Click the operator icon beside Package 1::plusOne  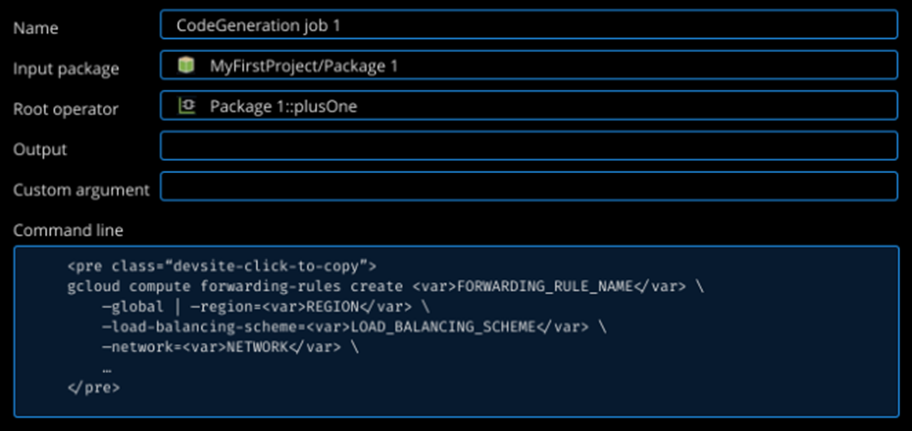click(x=186, y=105)
